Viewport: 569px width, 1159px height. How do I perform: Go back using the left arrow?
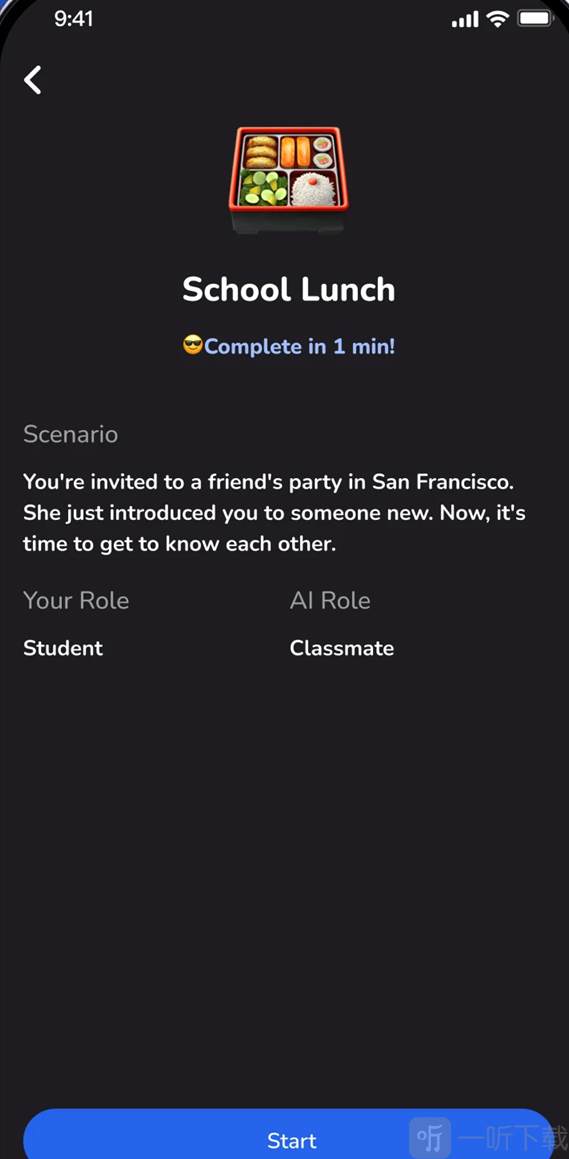[x=33, y=80]
